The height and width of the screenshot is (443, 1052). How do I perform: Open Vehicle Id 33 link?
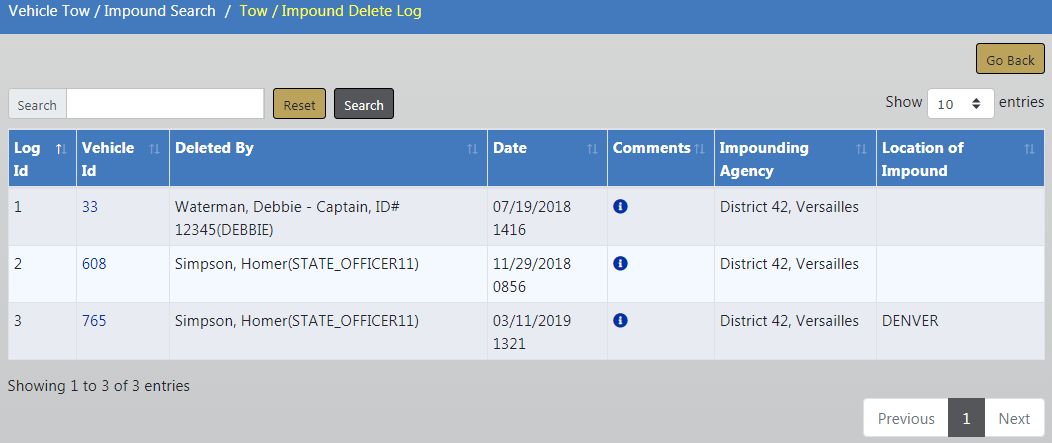pyautogui.click(x=90, y=207)
